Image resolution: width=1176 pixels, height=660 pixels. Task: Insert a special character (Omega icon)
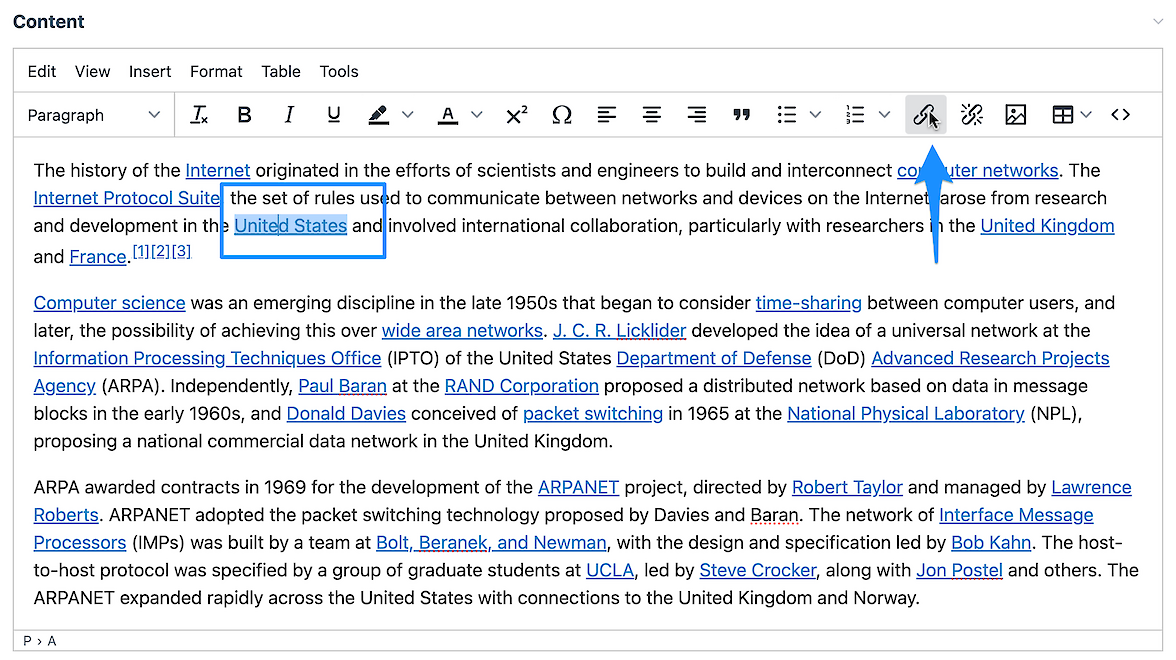(562, 115)
